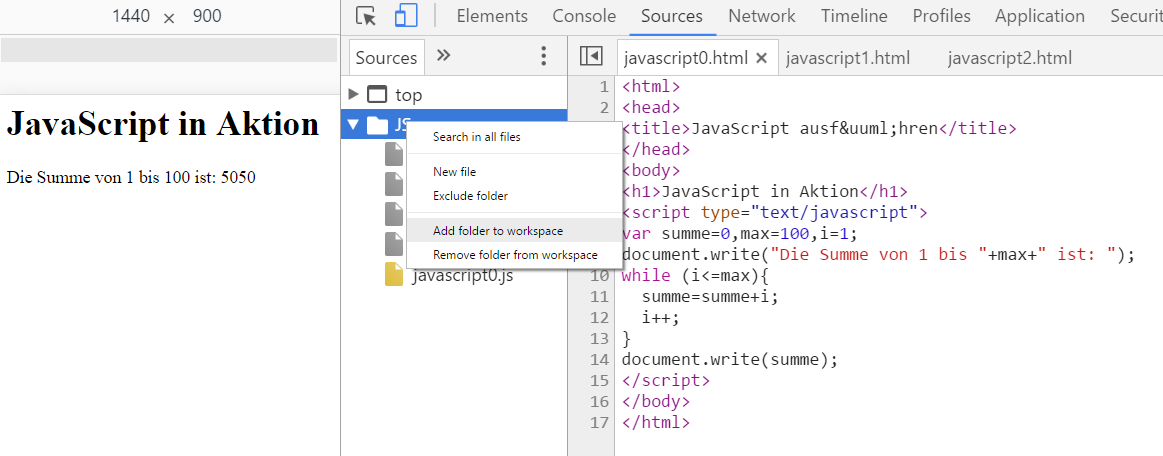The image size is (1163, 456).
Task: Switch to the Timeline tab
Action: point(854,16)
